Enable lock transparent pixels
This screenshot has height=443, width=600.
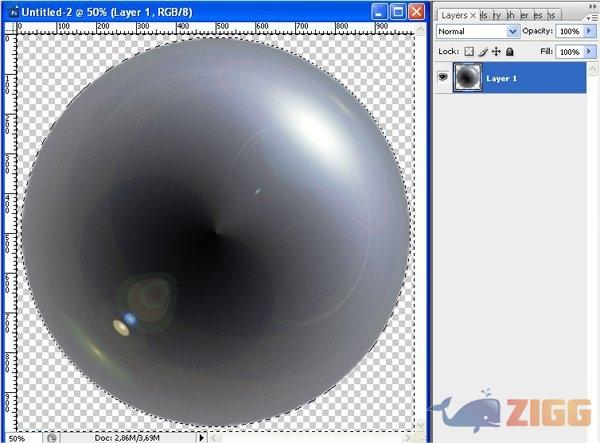470,51
